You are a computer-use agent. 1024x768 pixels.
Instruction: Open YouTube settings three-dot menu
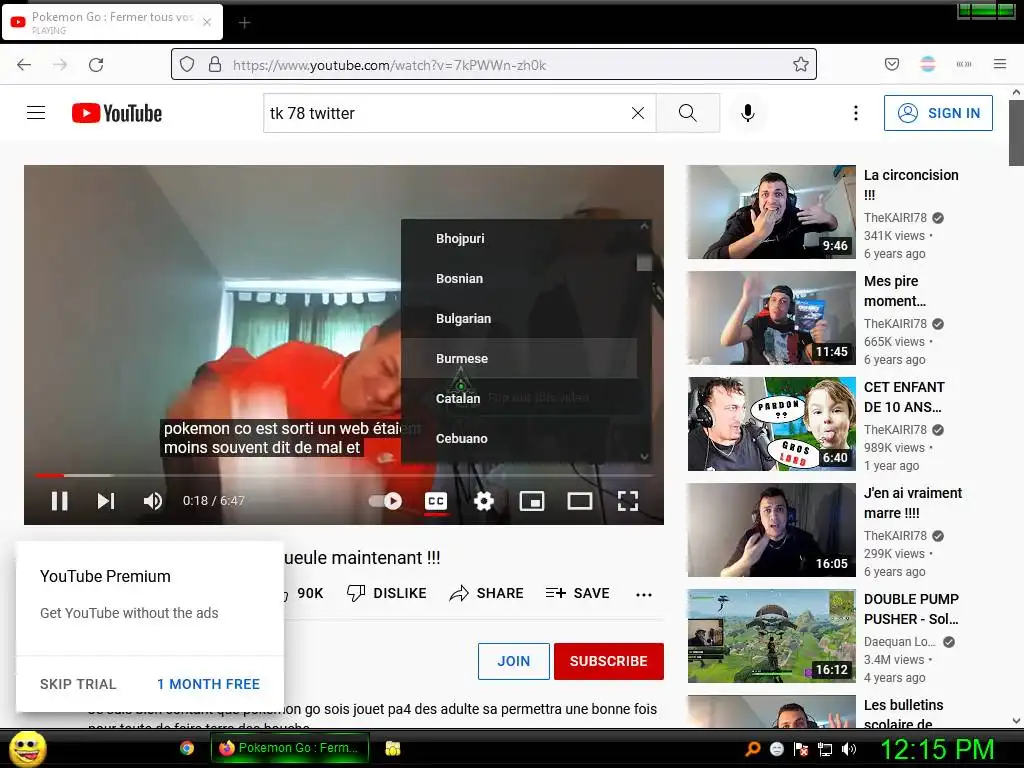coord(856,113)
